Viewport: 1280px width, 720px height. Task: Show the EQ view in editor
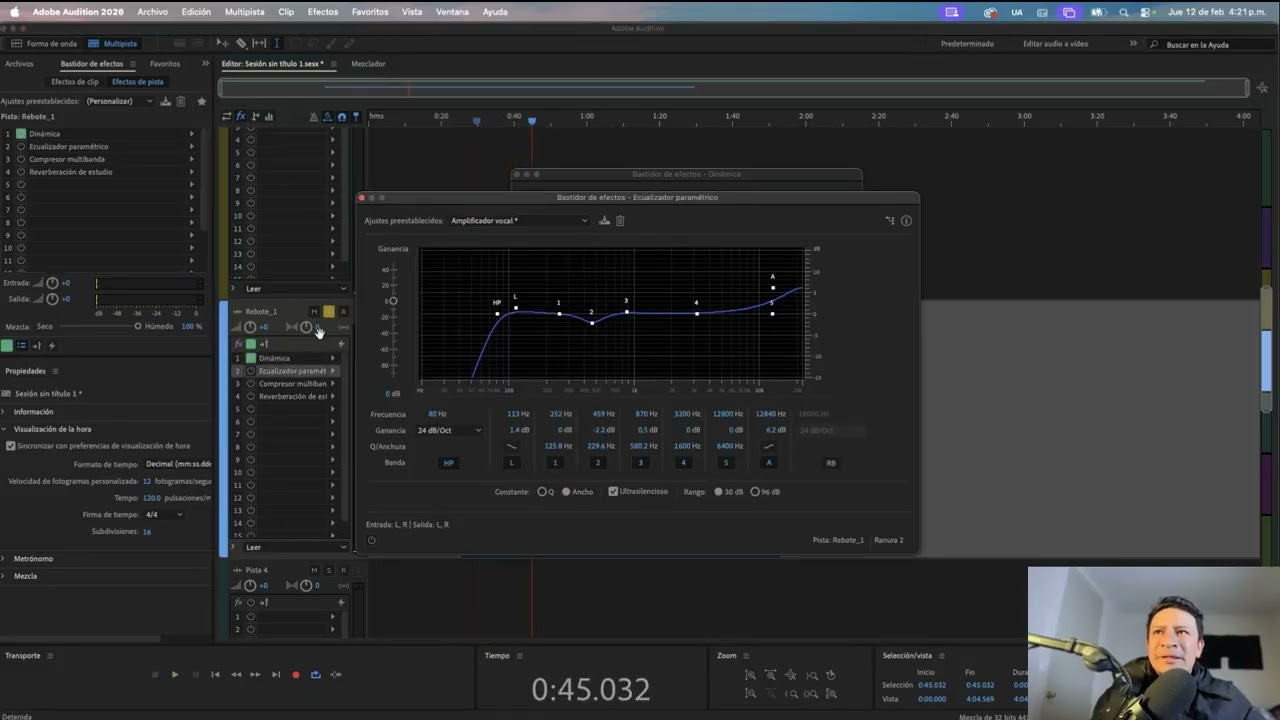point(268,117)
